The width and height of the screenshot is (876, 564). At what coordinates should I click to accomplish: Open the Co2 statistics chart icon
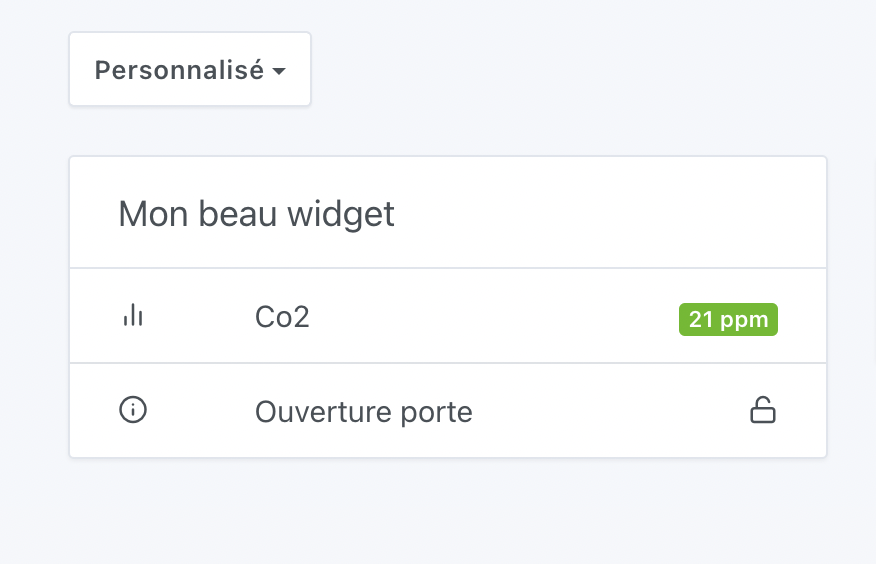coord(133,316)
